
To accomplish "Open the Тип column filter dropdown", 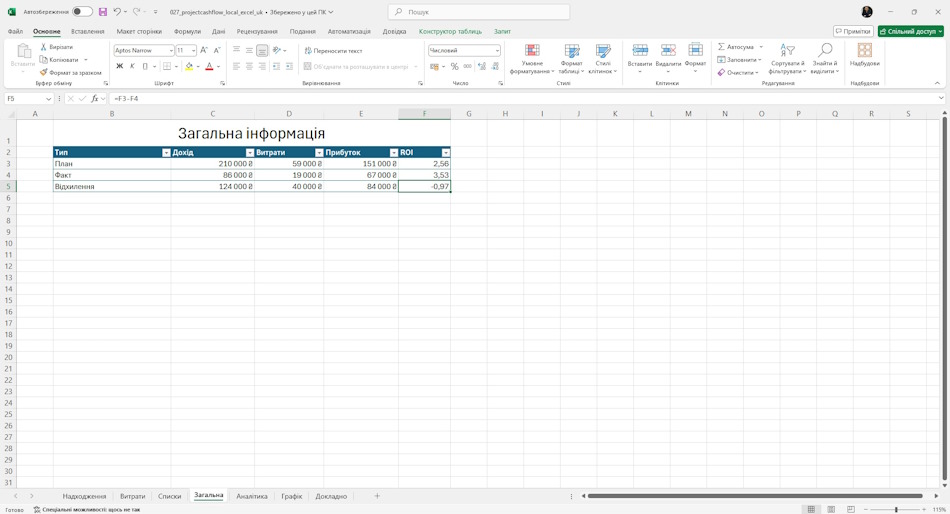I will (166, 153).
